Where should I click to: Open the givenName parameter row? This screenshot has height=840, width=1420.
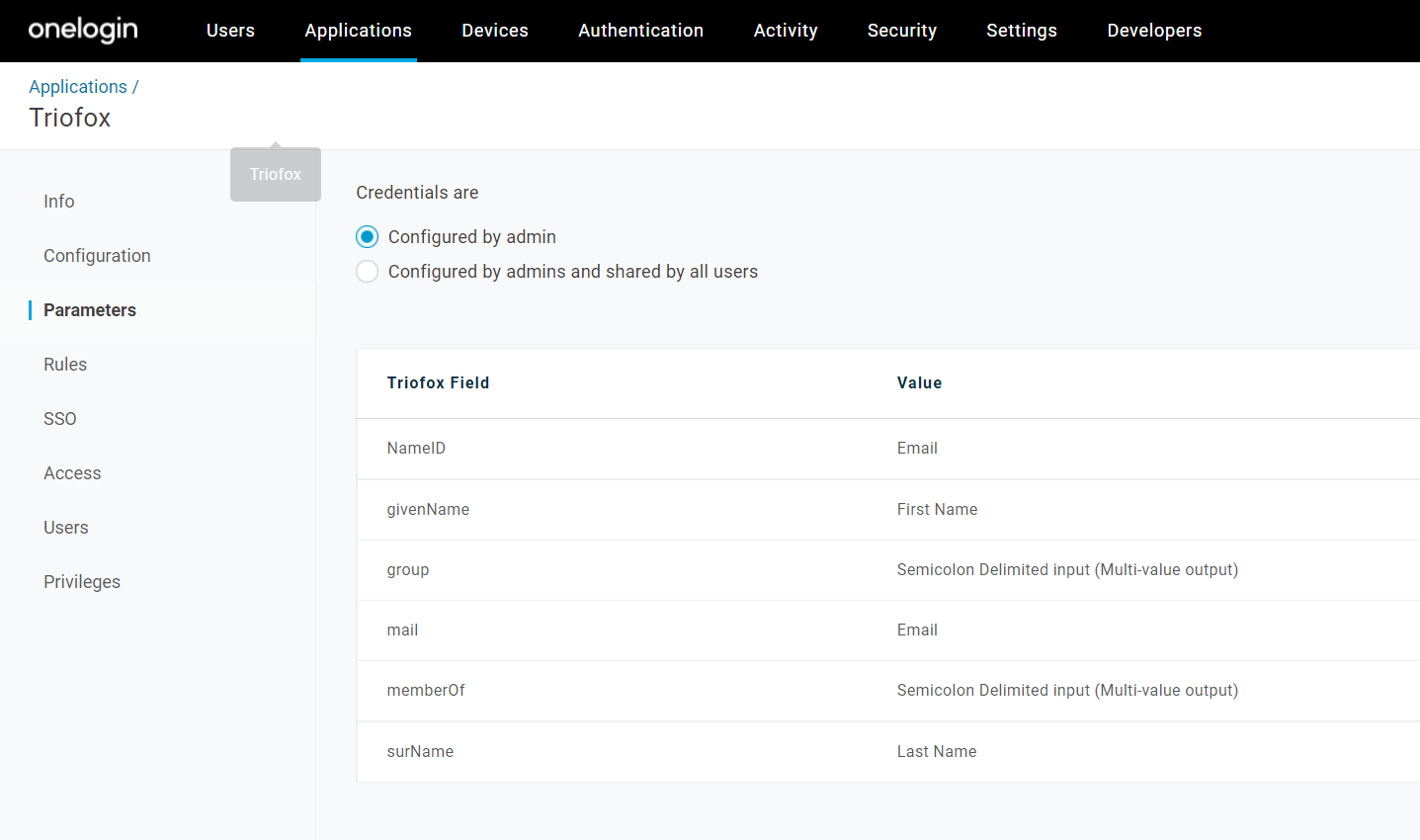pyautogui.click(x=888, y=510)
